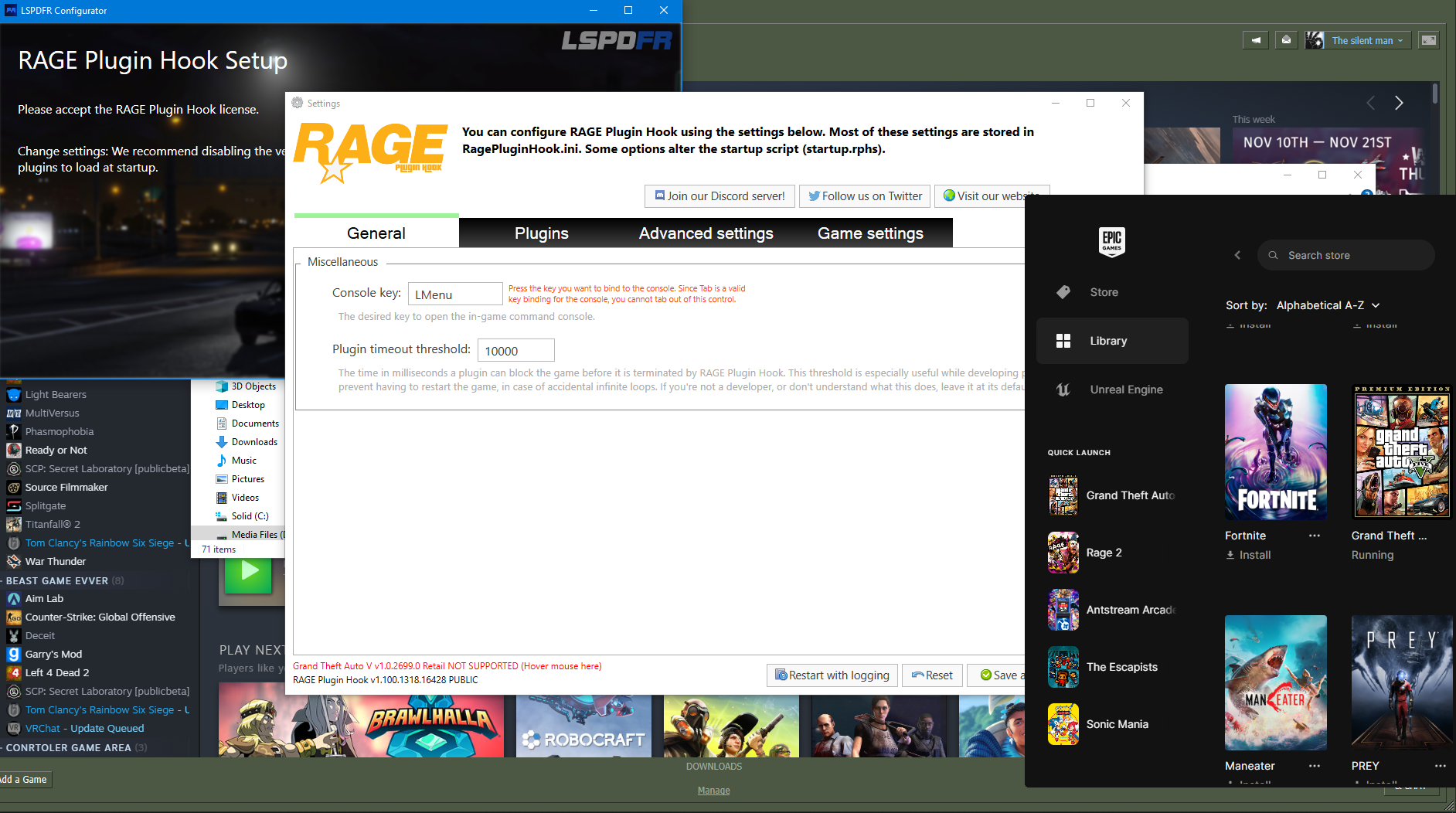Switch to the Plugins tab
Image resolution: width=1456 pixels, height=813 pixels.
coord(542,233)
